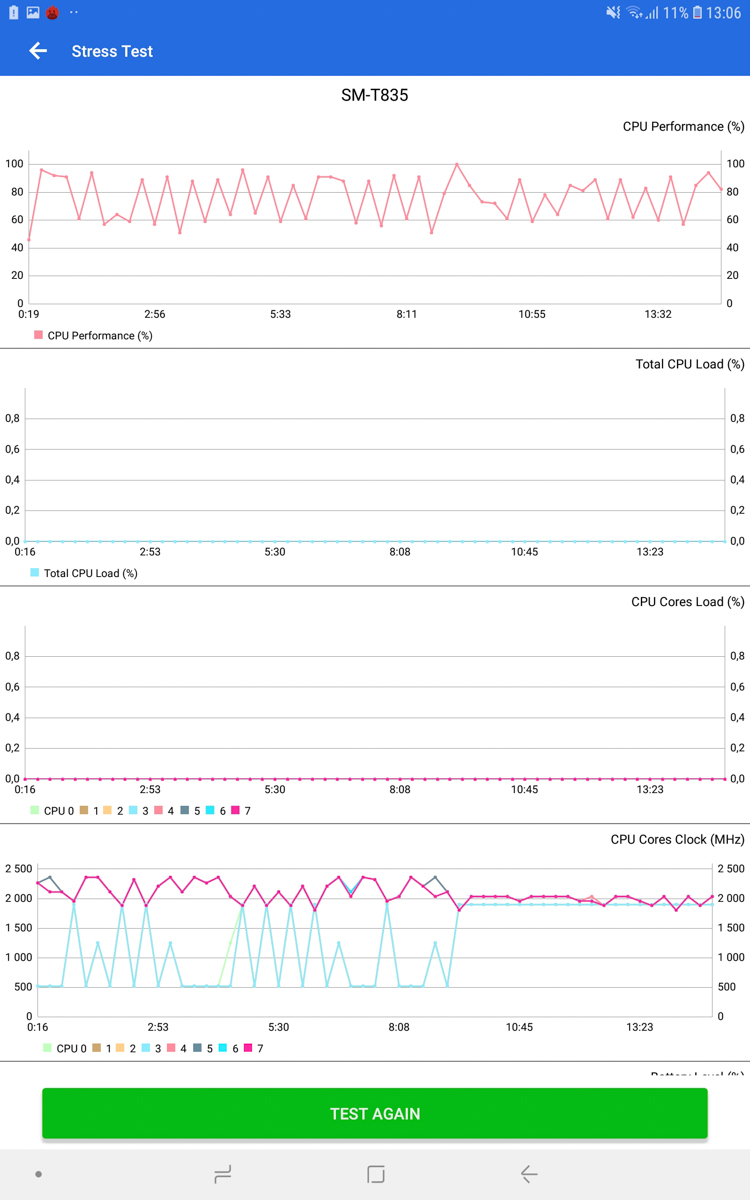Viewport: 750px width, 1200px height.
Task: Toggle core 7 legend in Cores Clock chart
Action: 254,1048
